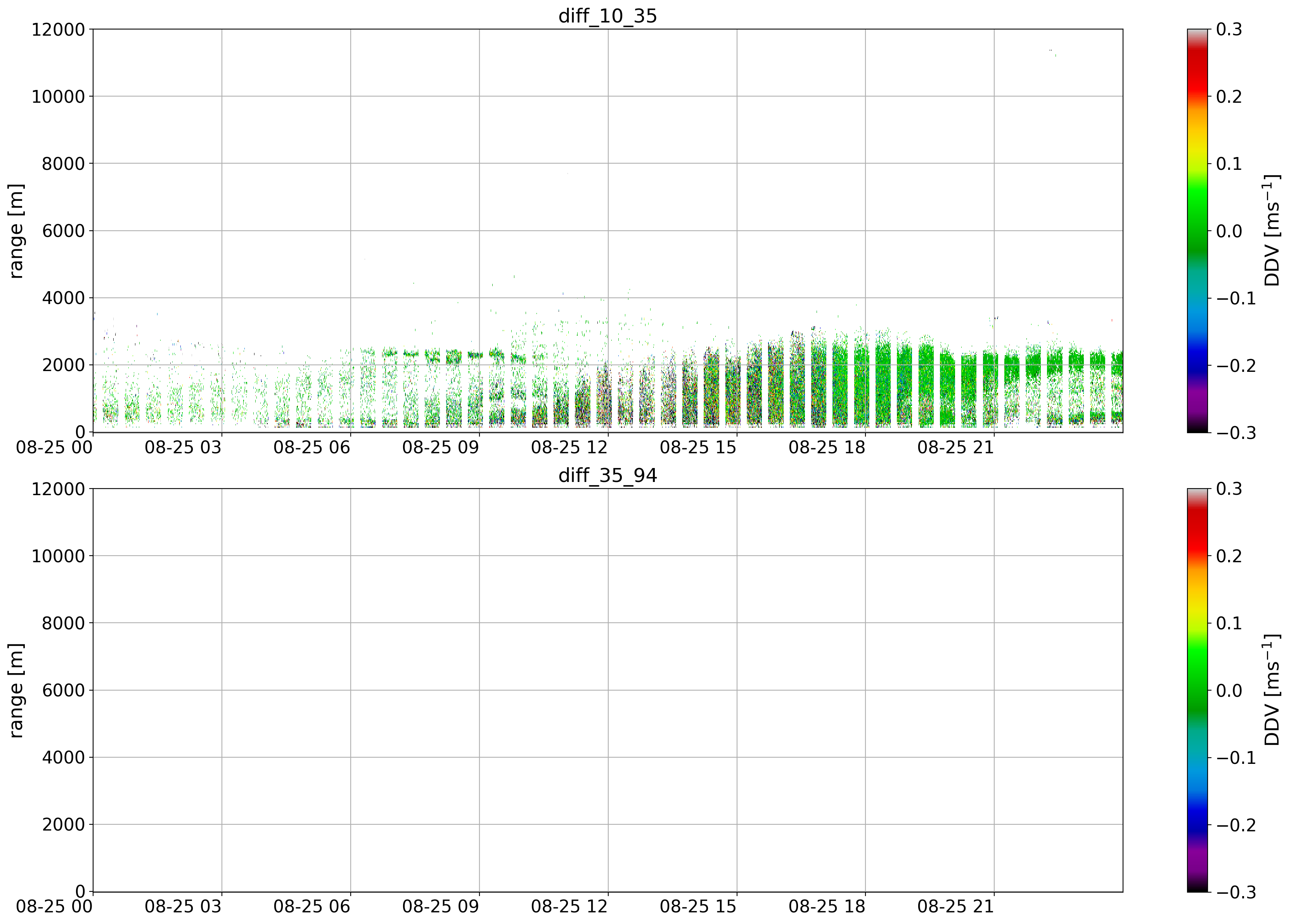Click the top plot's 08-25 18 time label

tap(827, 447)
